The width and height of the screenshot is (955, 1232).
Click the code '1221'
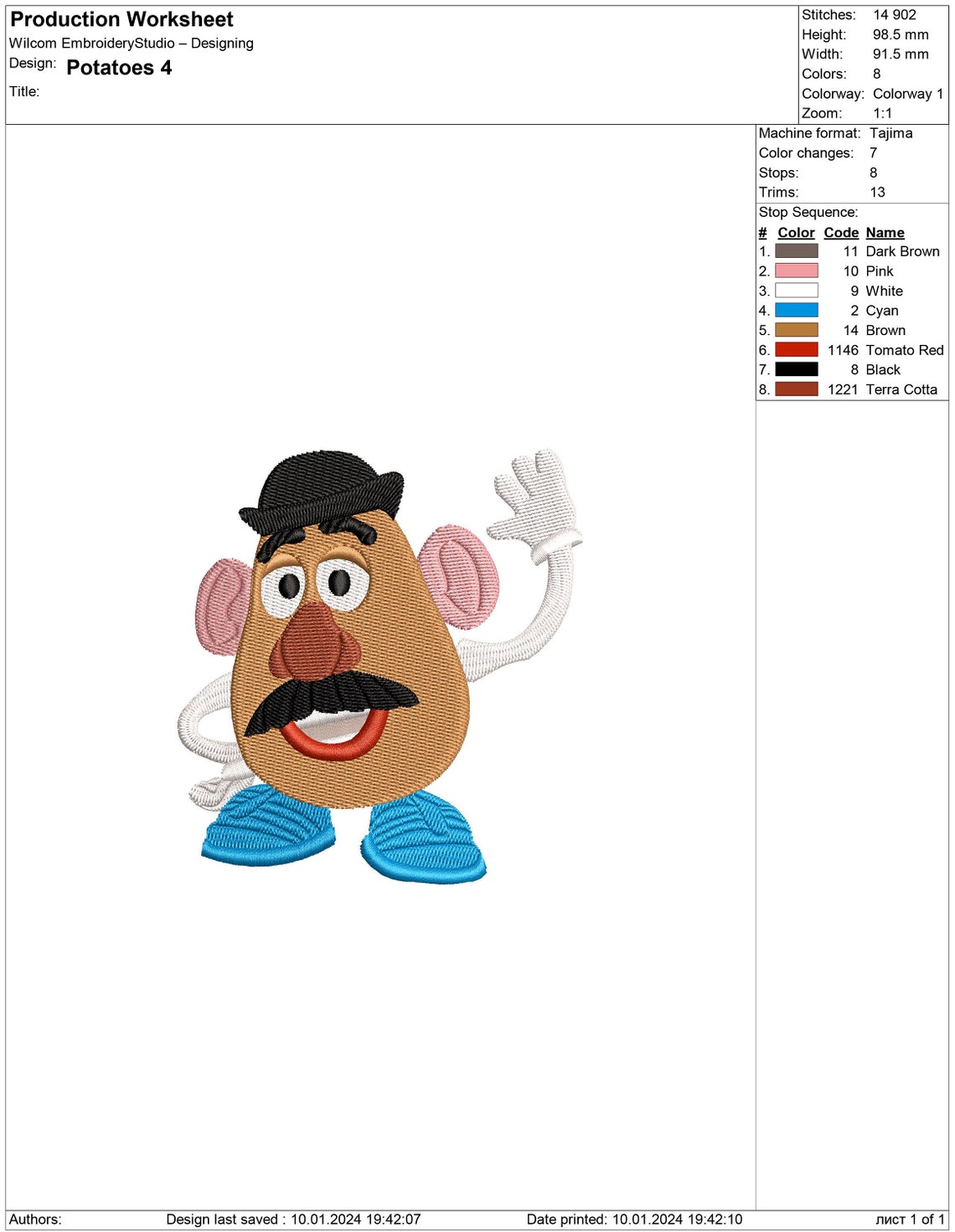point(843,389)
